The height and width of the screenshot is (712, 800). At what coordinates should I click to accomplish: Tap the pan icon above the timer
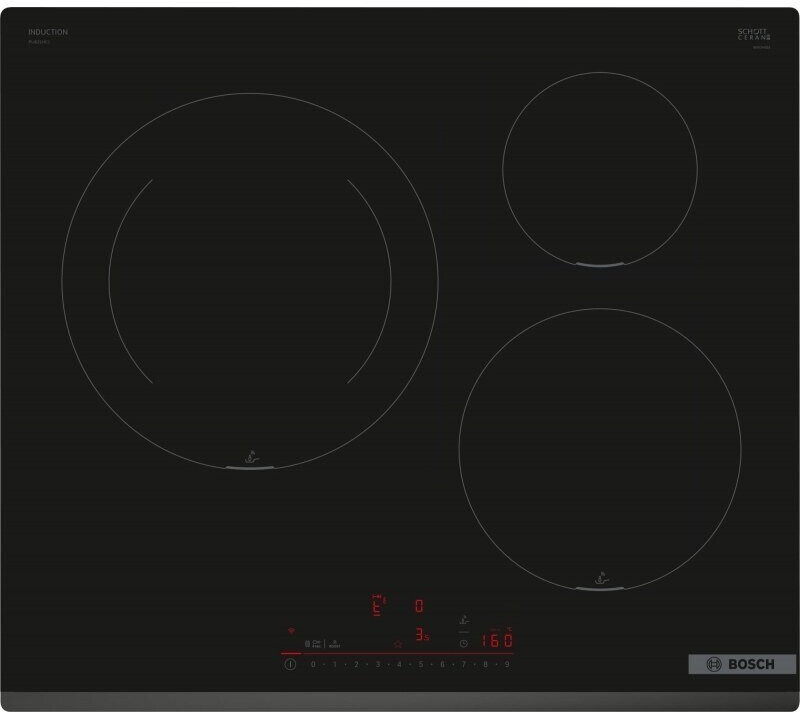(x=464, y=619)
